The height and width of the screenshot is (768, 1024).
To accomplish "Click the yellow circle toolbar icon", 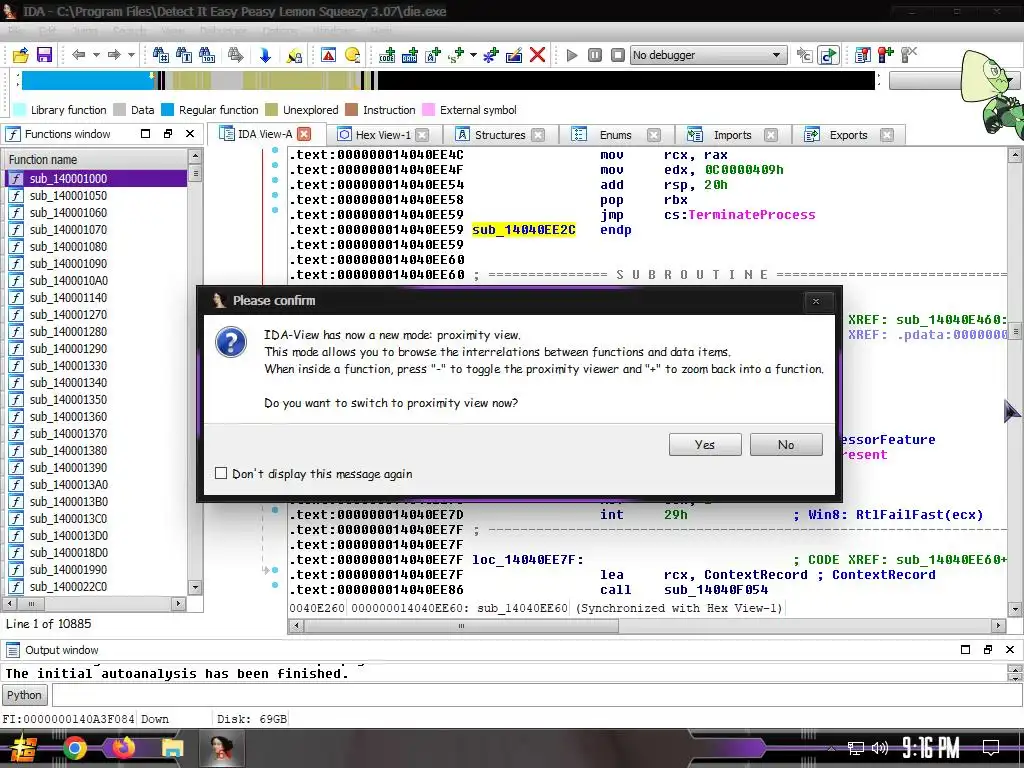I will [x=352, y=55].
